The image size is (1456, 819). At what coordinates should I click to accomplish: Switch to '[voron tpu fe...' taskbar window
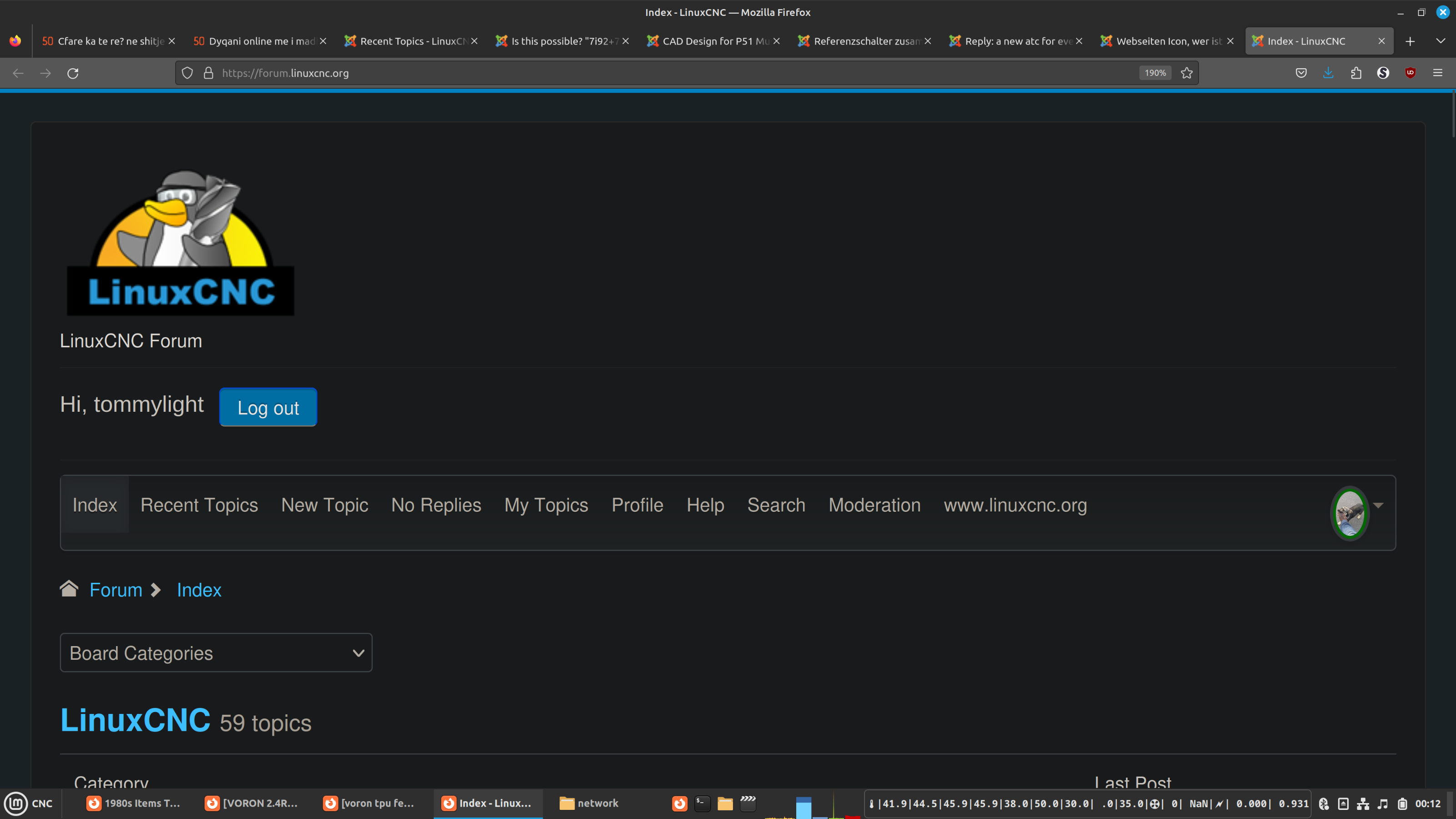tap(369, 803)
